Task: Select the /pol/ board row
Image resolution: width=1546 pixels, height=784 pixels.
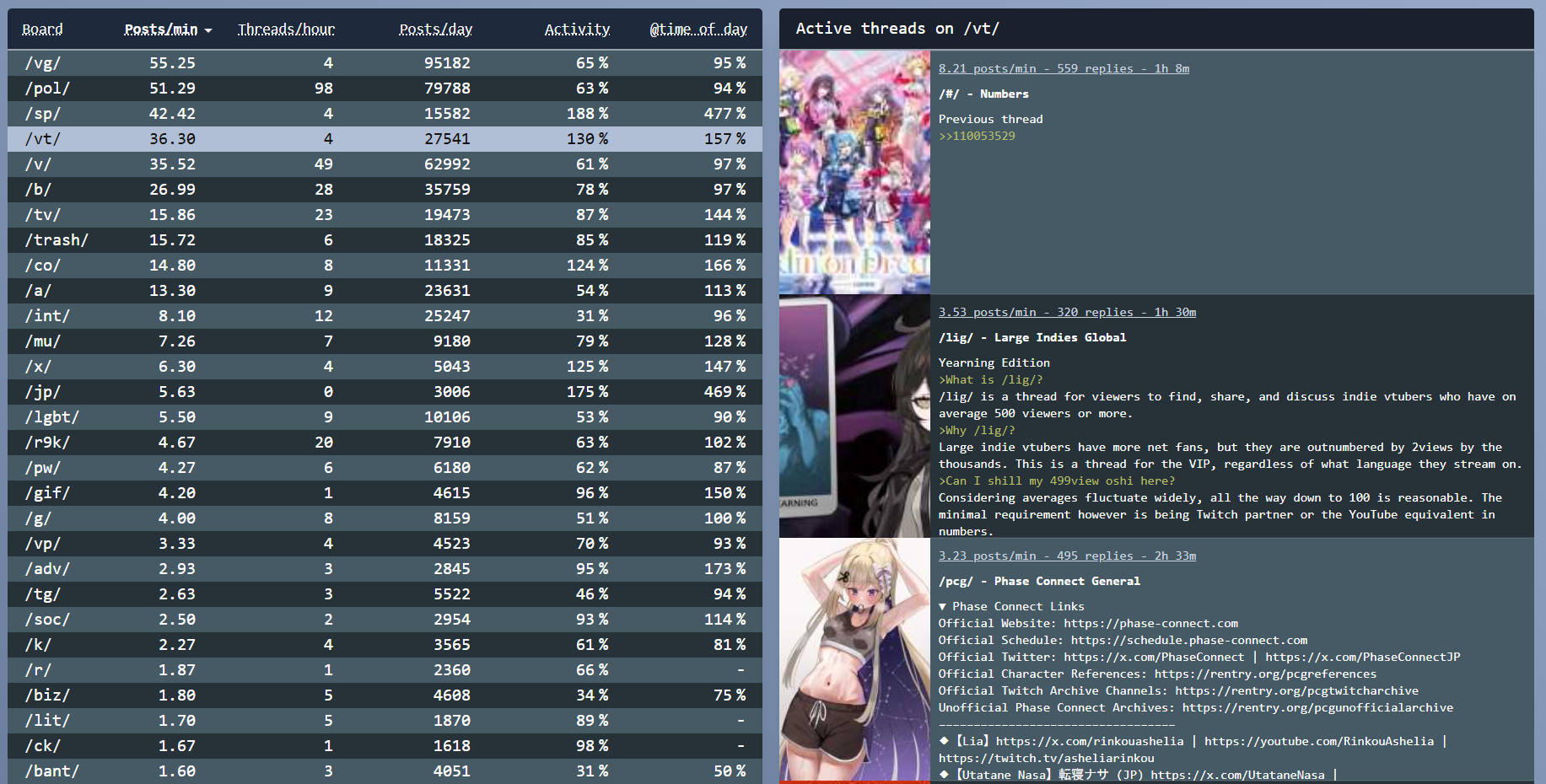Action: [x=385, y=89]
